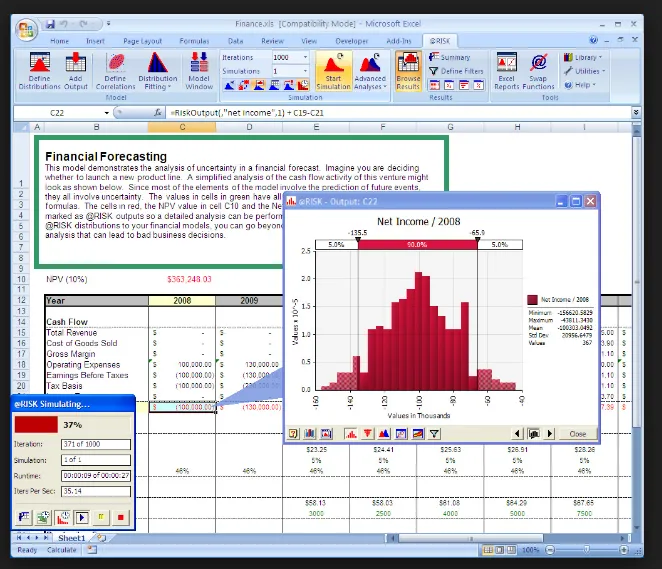Image resolution: width=662 pixels, height=569 pixels.
Task: Switch to the Insert ribbon tab
Action: click(95, 41)
